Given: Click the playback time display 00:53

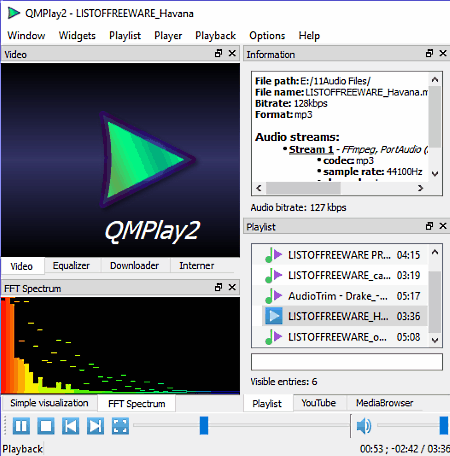Looking at the screenshot, I should tap(372, 449).
